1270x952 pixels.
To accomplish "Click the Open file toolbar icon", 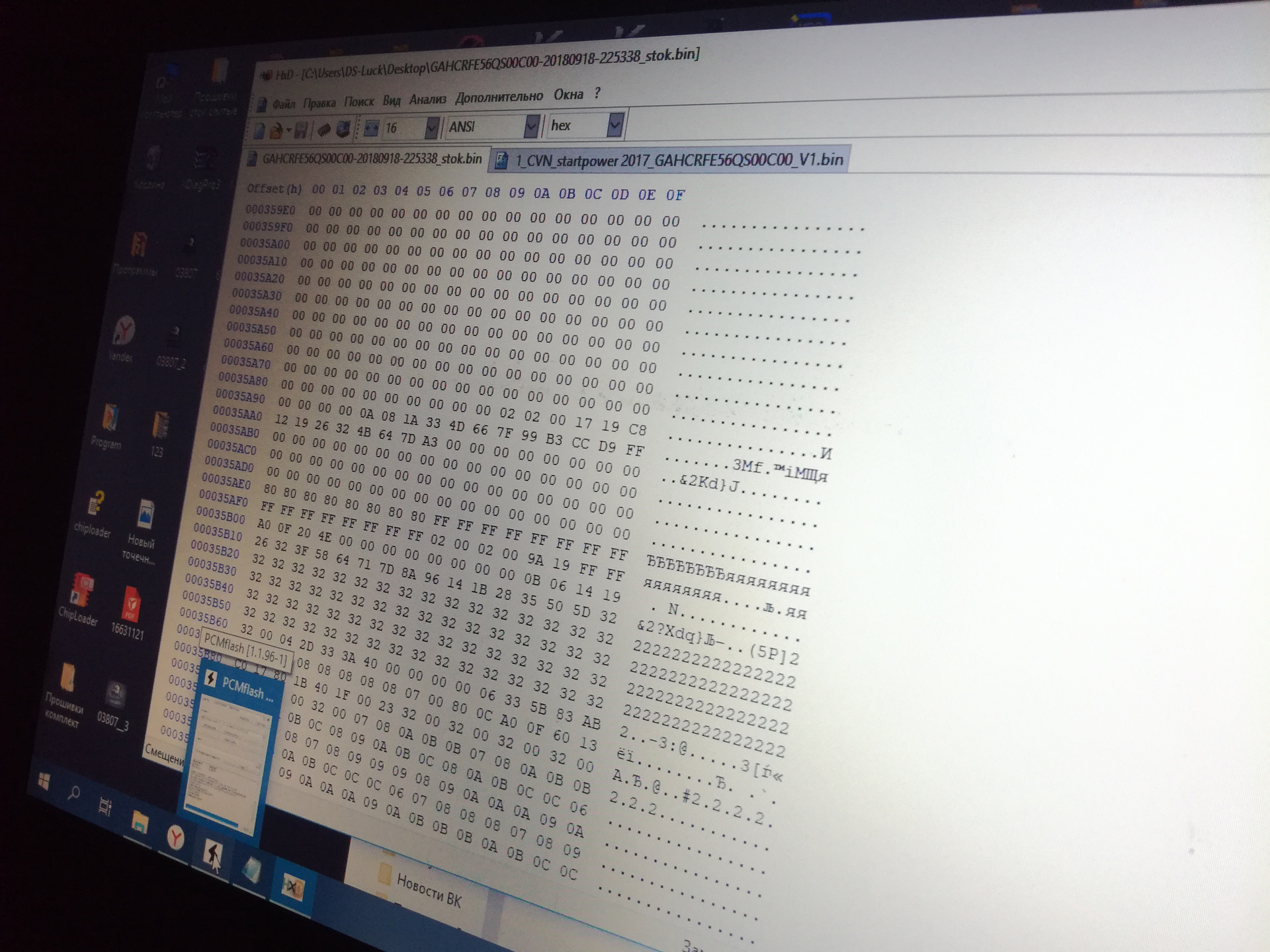I will 276,131.
